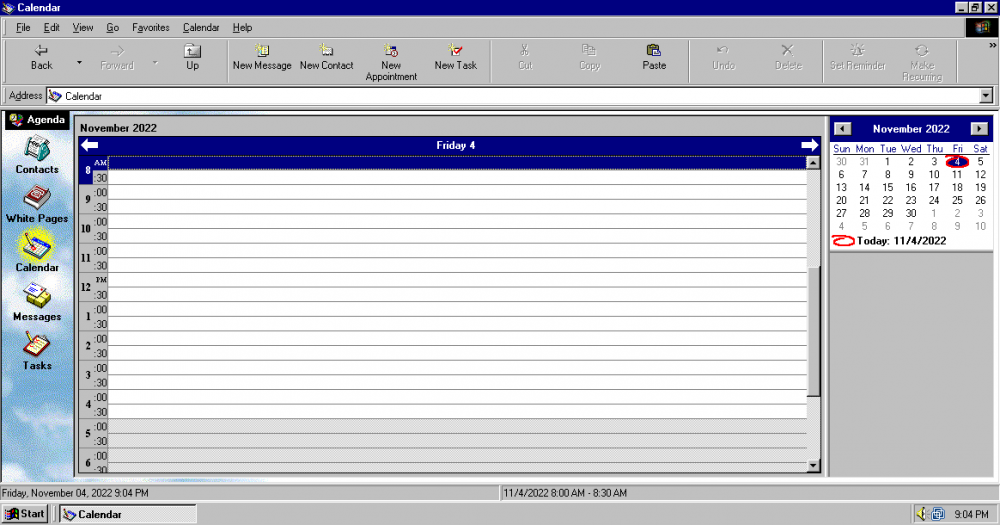Click the Cut toolbar icon

click(525, 57)
